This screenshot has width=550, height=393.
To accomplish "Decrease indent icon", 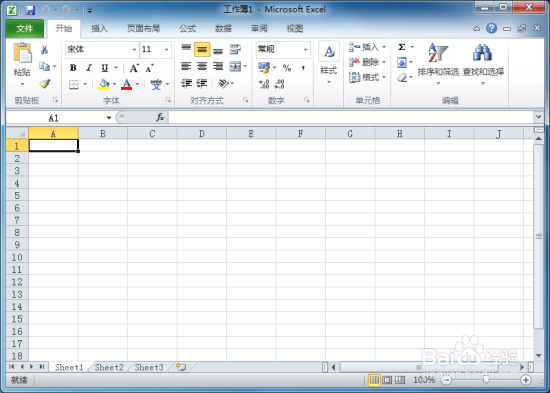I will pos(186,83).
